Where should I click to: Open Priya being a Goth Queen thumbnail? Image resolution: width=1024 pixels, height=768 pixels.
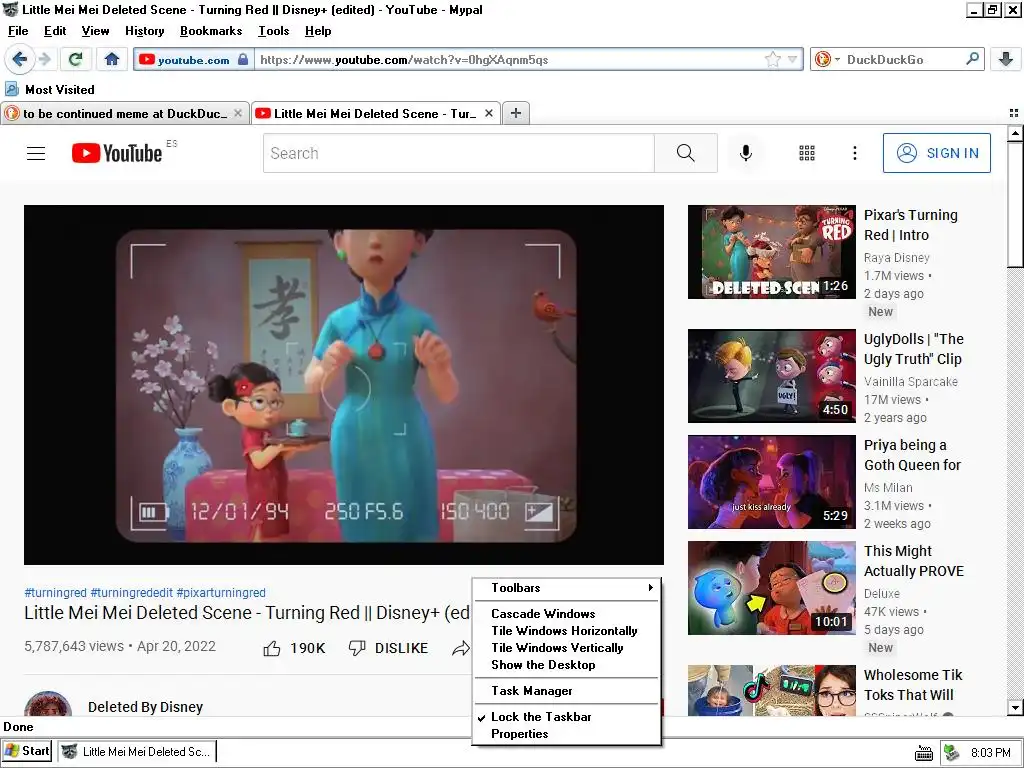coord(771,482)
